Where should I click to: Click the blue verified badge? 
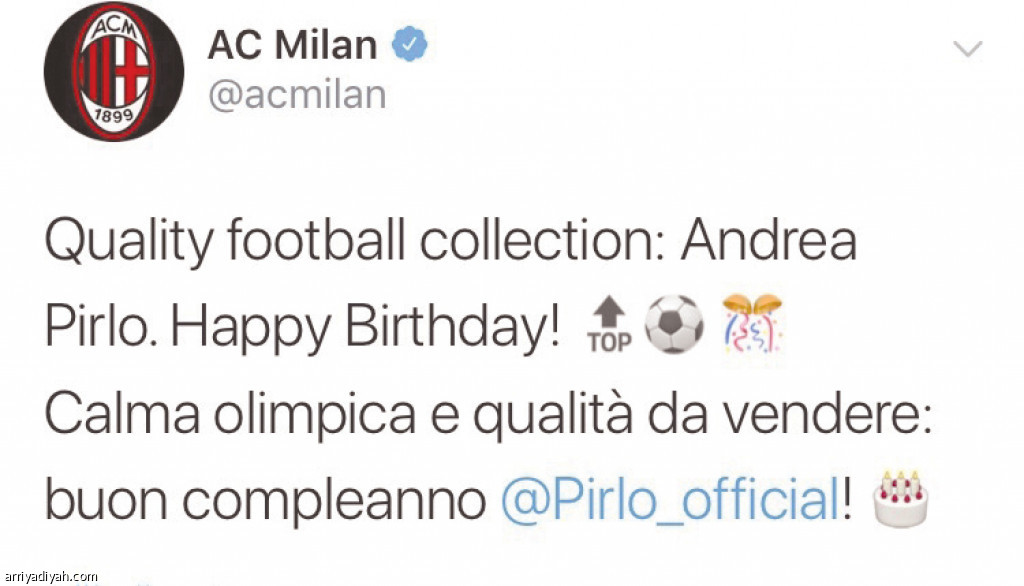[x=409, y=44]
